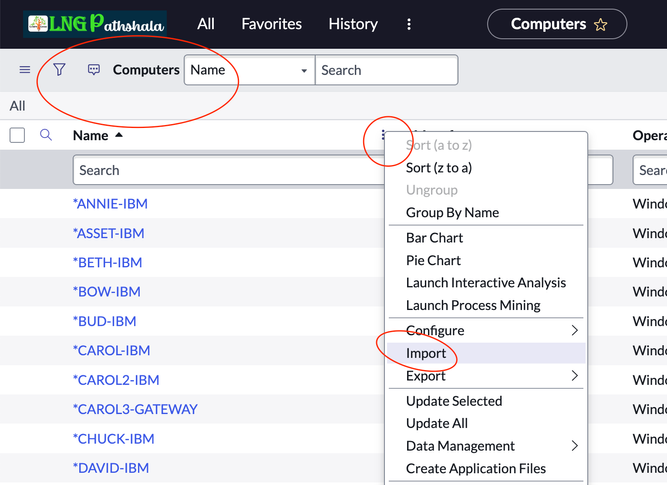The height and width of the screenshot is (485, 667).
Task: Open the hamburger list menu icon
Action: (25, 69)
